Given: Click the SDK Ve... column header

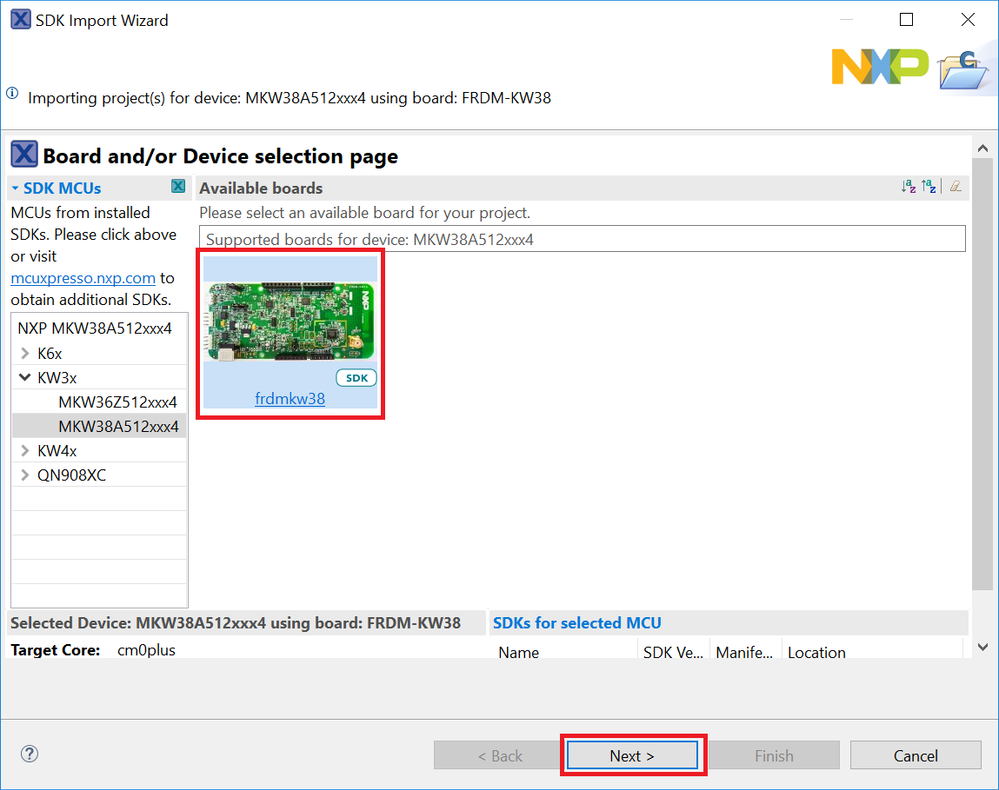Looking at the screenshot, I should pos(673,652).
